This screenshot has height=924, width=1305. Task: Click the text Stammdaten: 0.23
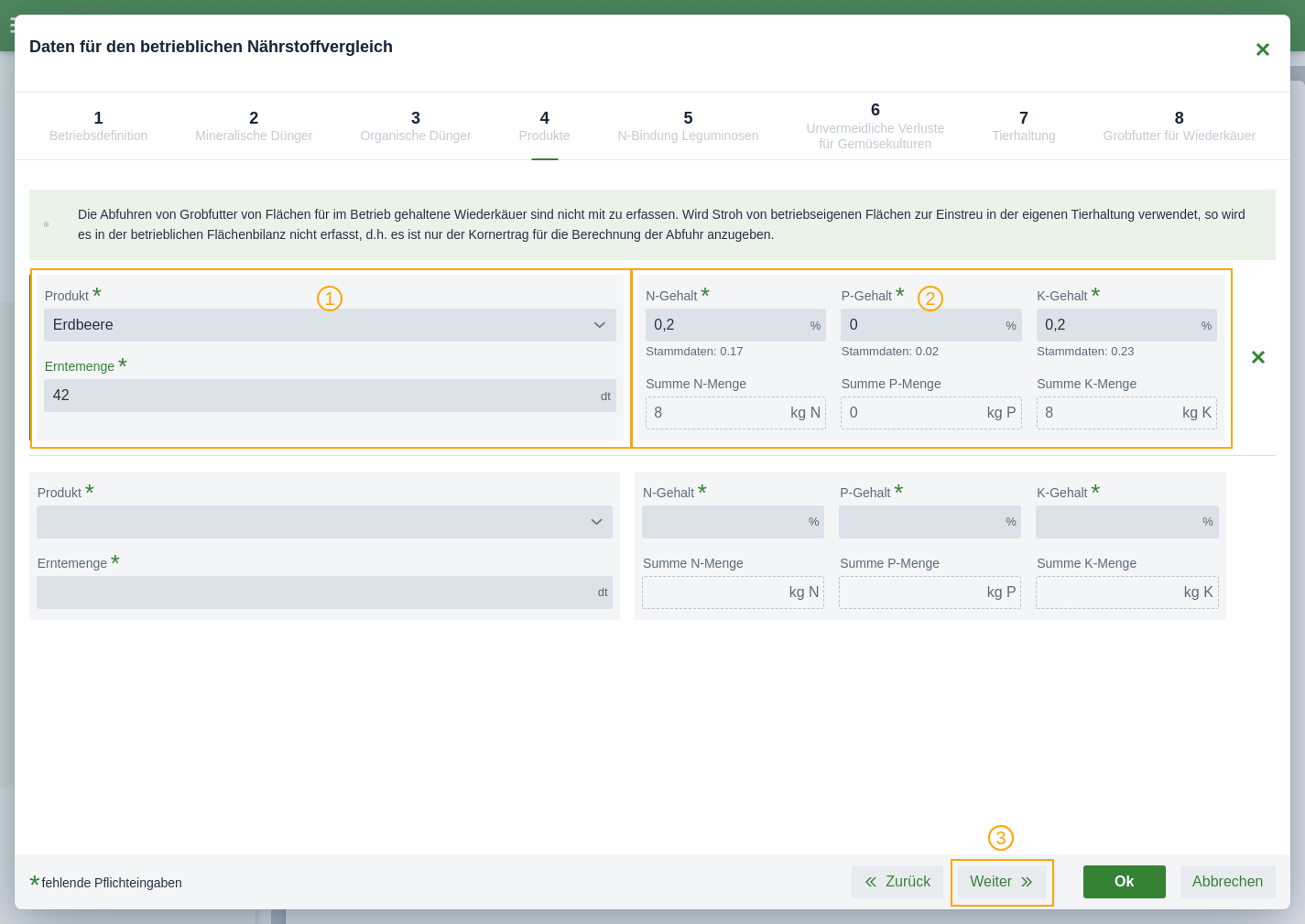tap(1085, 352)
